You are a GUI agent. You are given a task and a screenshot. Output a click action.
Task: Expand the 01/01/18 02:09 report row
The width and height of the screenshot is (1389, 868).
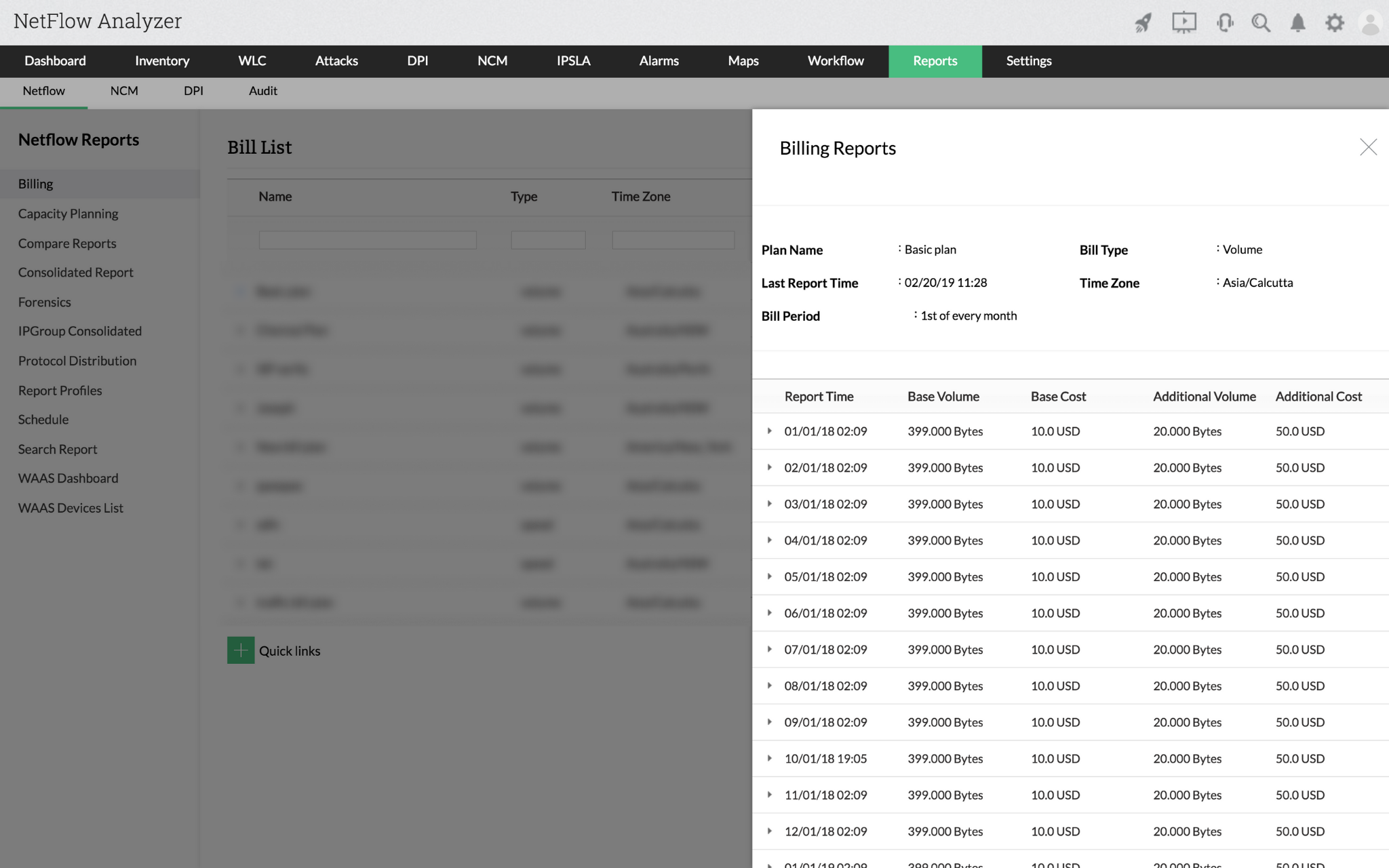[x=770, y=431]
